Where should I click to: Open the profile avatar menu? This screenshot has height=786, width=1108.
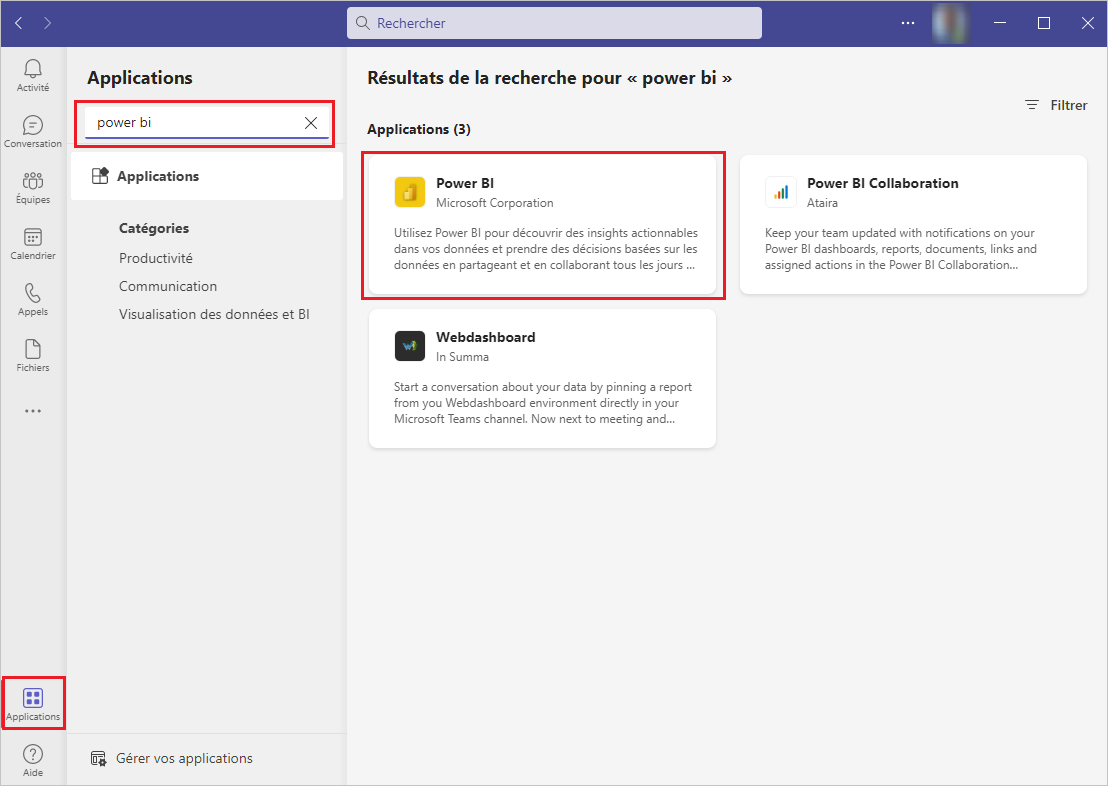(x=950, y=23)
